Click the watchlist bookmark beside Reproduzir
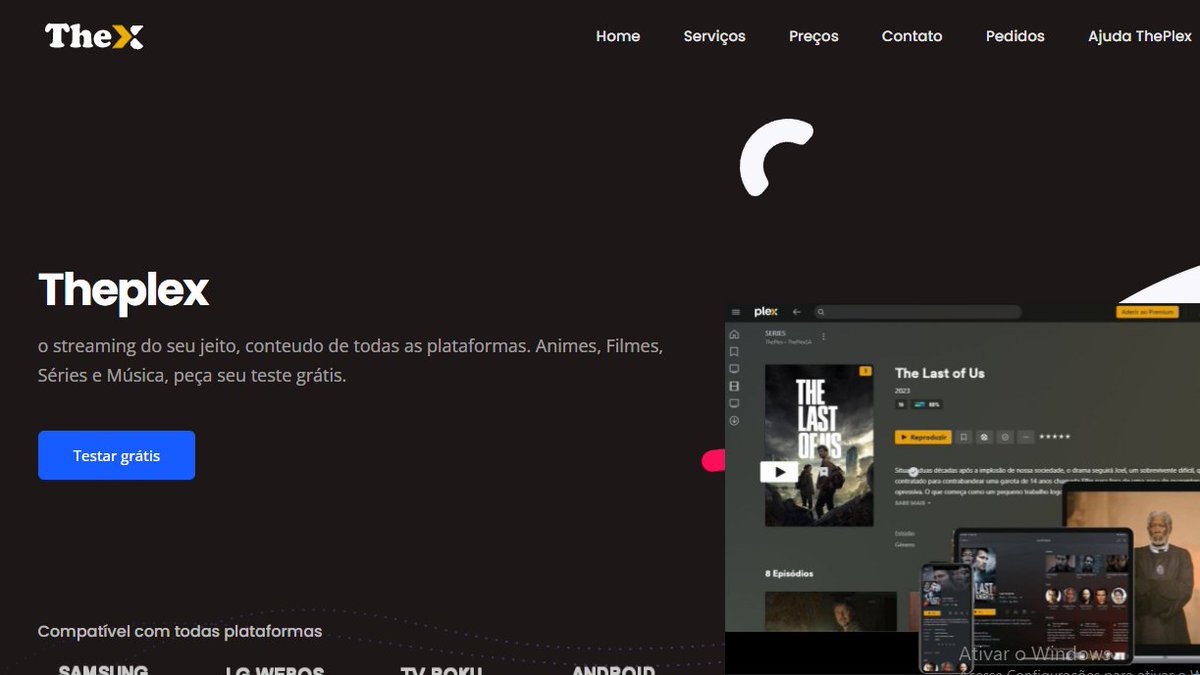The width and height of the screenshot is (1200, 675). click(x=964, y=437)
